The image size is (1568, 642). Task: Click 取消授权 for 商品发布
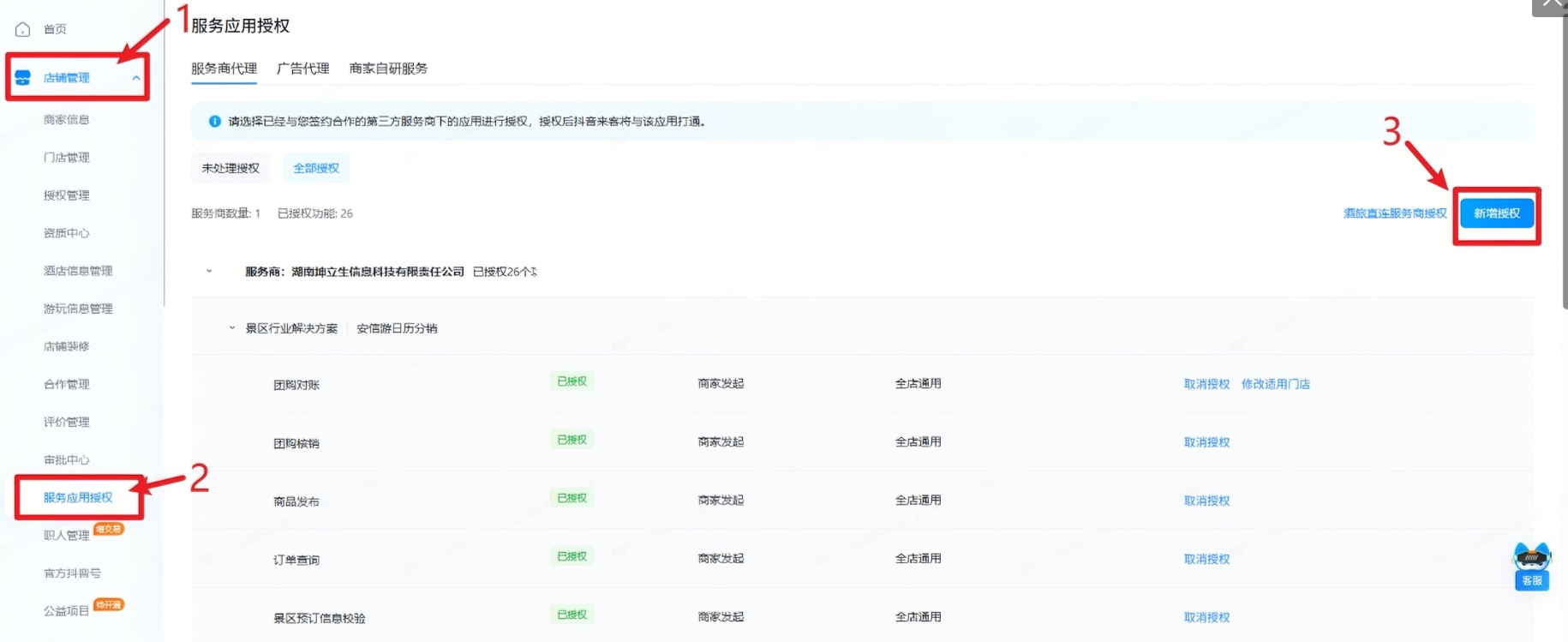pyautogui.click(x=1206, y=501)
